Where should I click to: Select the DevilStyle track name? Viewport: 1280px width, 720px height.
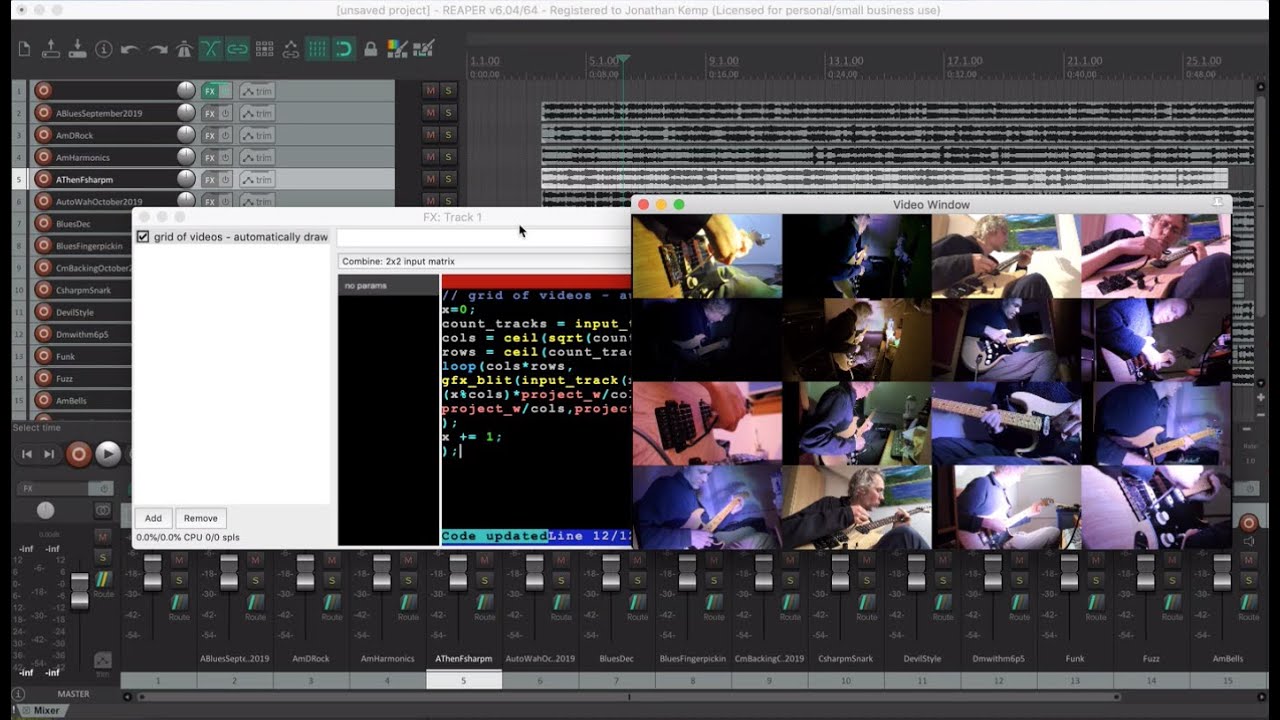click(x=75, y=312)
